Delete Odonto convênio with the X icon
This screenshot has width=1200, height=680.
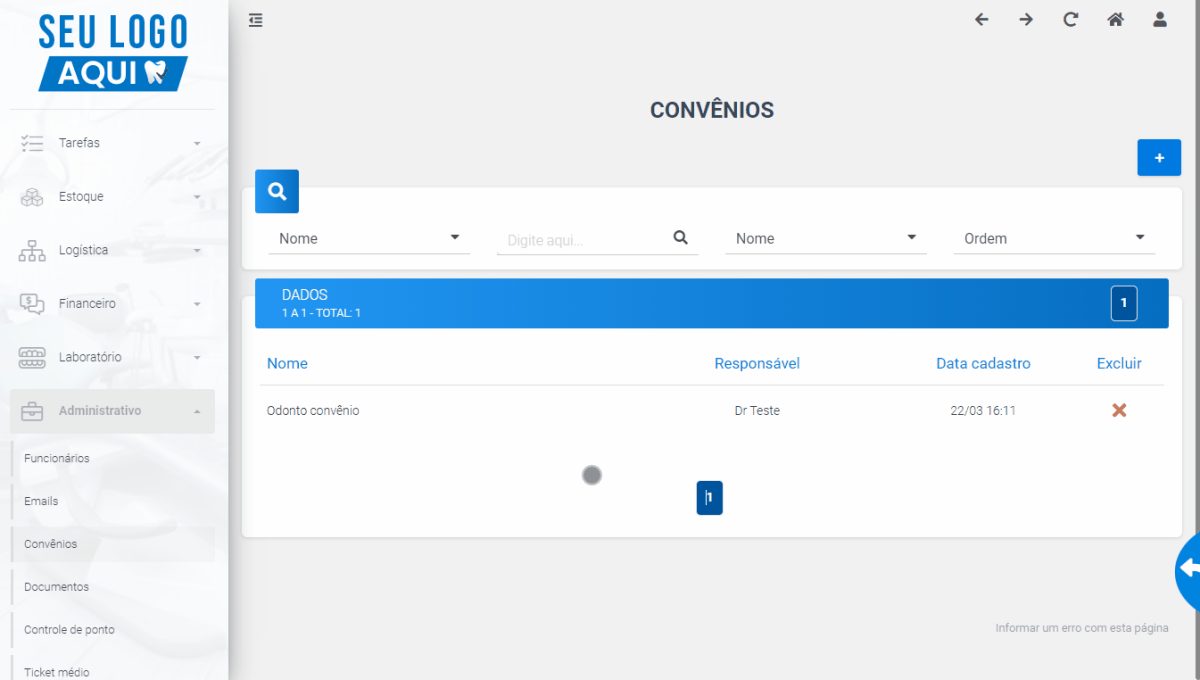click(x=1119, y=410)
